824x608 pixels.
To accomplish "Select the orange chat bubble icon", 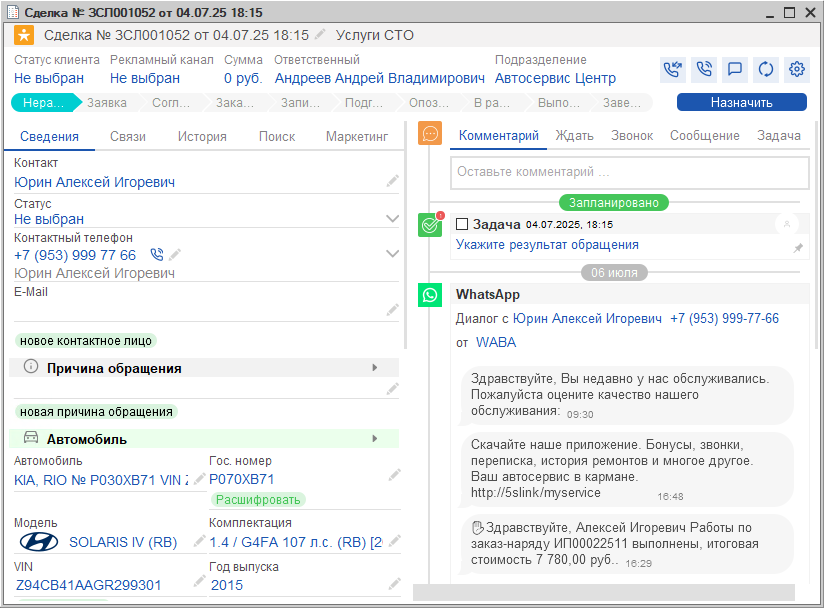I will click(429, 133).
